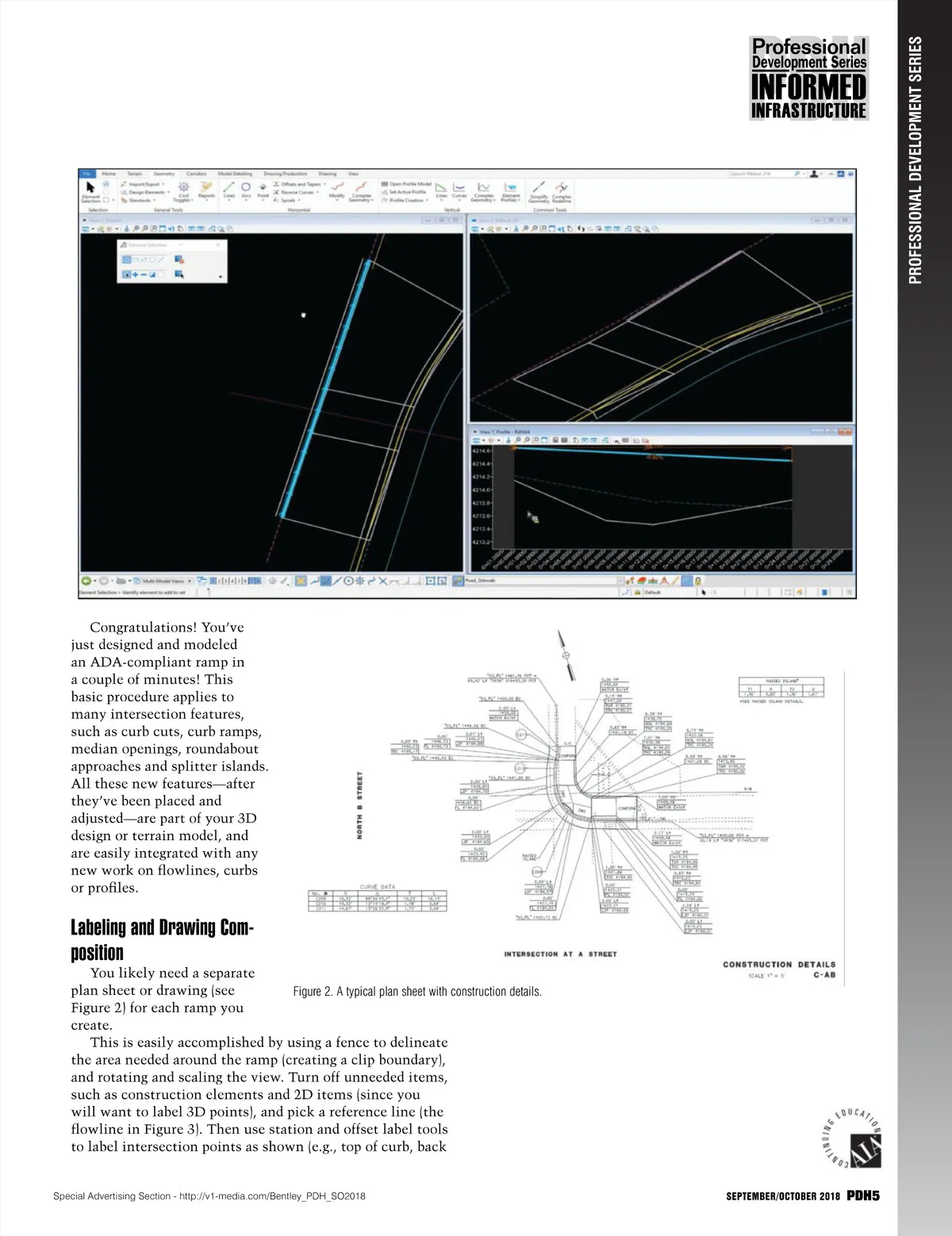This screenshot has height=1236, width=952.
Task: Switch to the Corridors ribbon tab
Action: tap(196, 174)
